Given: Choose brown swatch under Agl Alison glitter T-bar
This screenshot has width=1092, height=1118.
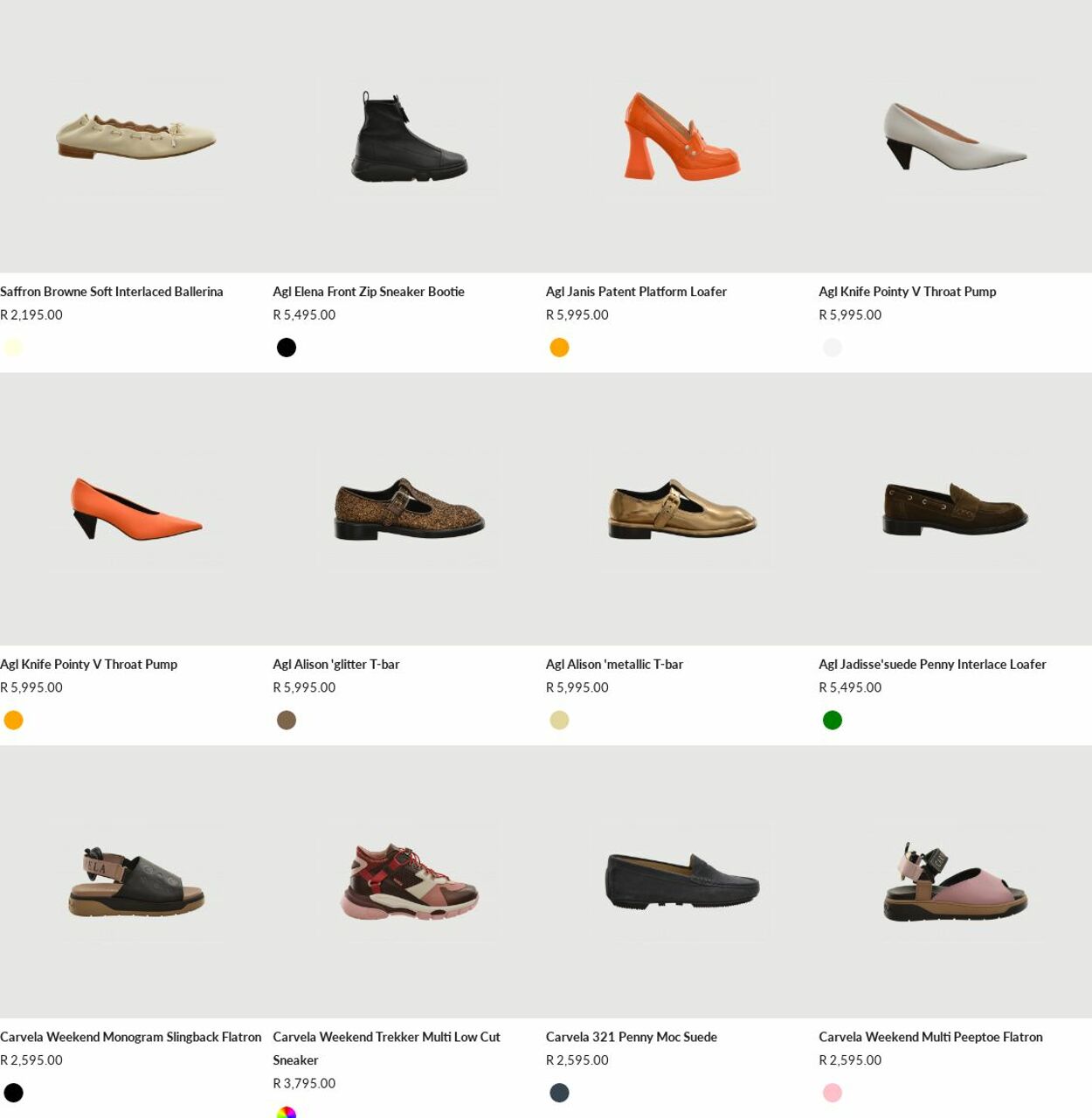Looking at the screenshot, I should click(287, 721).
